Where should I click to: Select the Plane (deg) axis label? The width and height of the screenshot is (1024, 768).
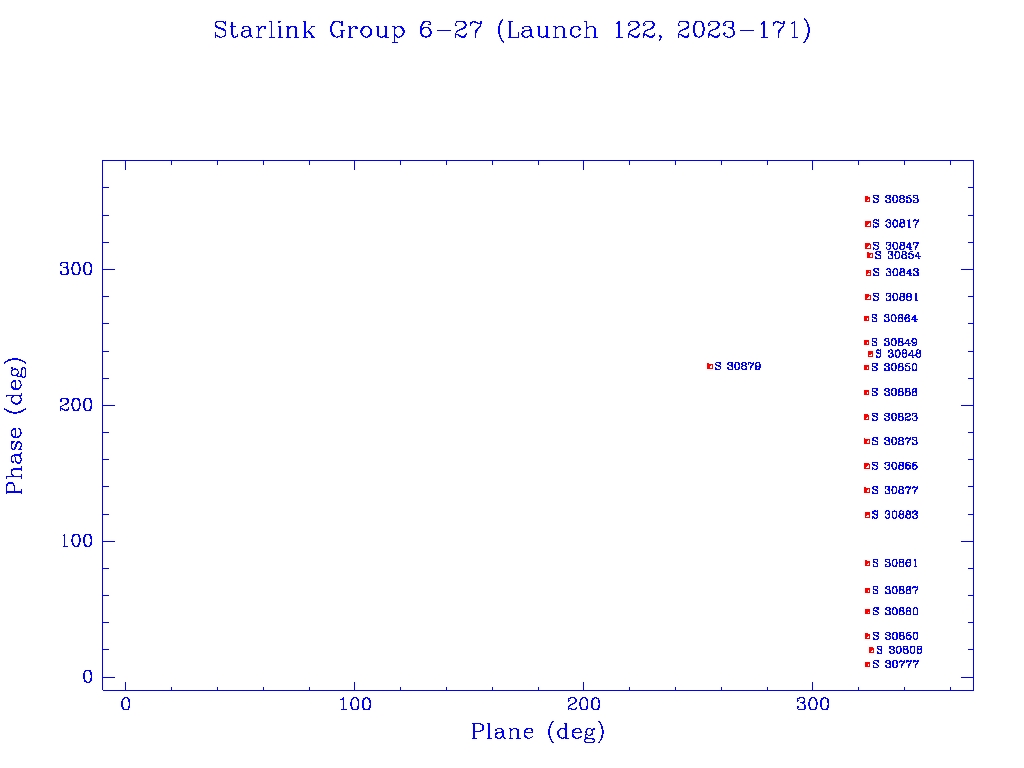click(x=538, y=732)
